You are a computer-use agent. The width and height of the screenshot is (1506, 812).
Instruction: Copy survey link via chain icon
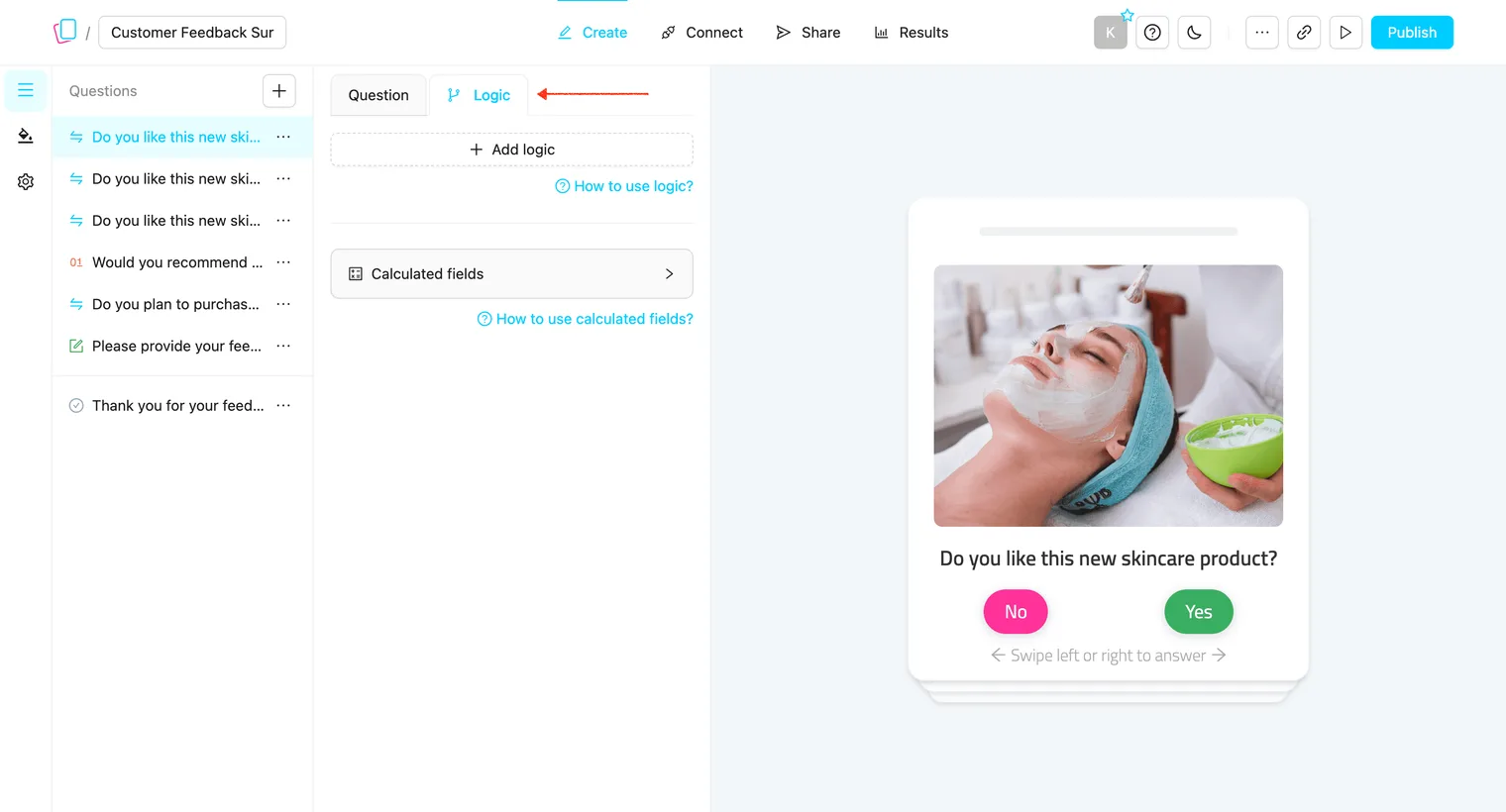pyautogui.click(x=1304, y=33)
